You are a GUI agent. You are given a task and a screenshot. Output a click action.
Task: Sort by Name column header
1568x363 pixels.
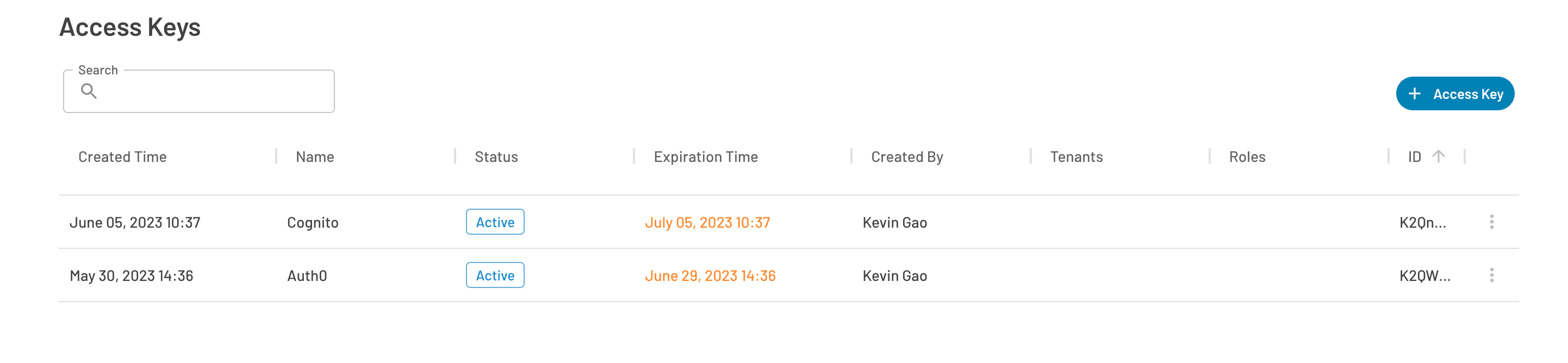[315, 157]
